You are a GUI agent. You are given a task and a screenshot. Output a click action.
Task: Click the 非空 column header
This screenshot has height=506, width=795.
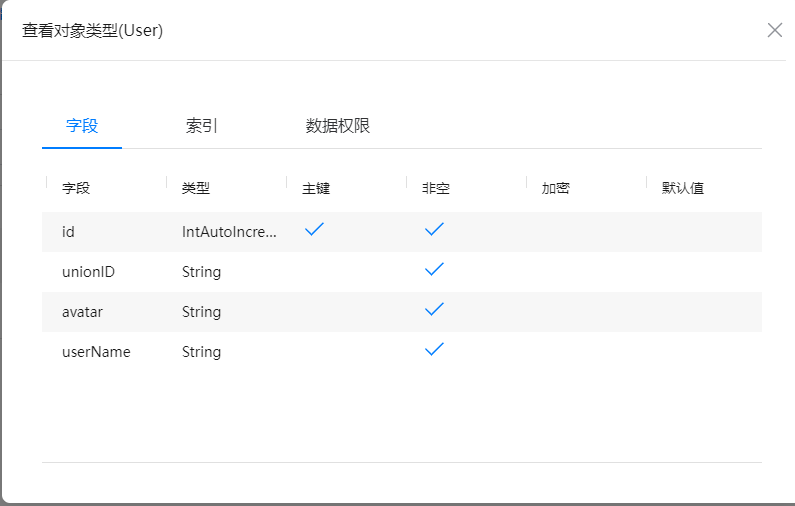[x=436, y=188]
